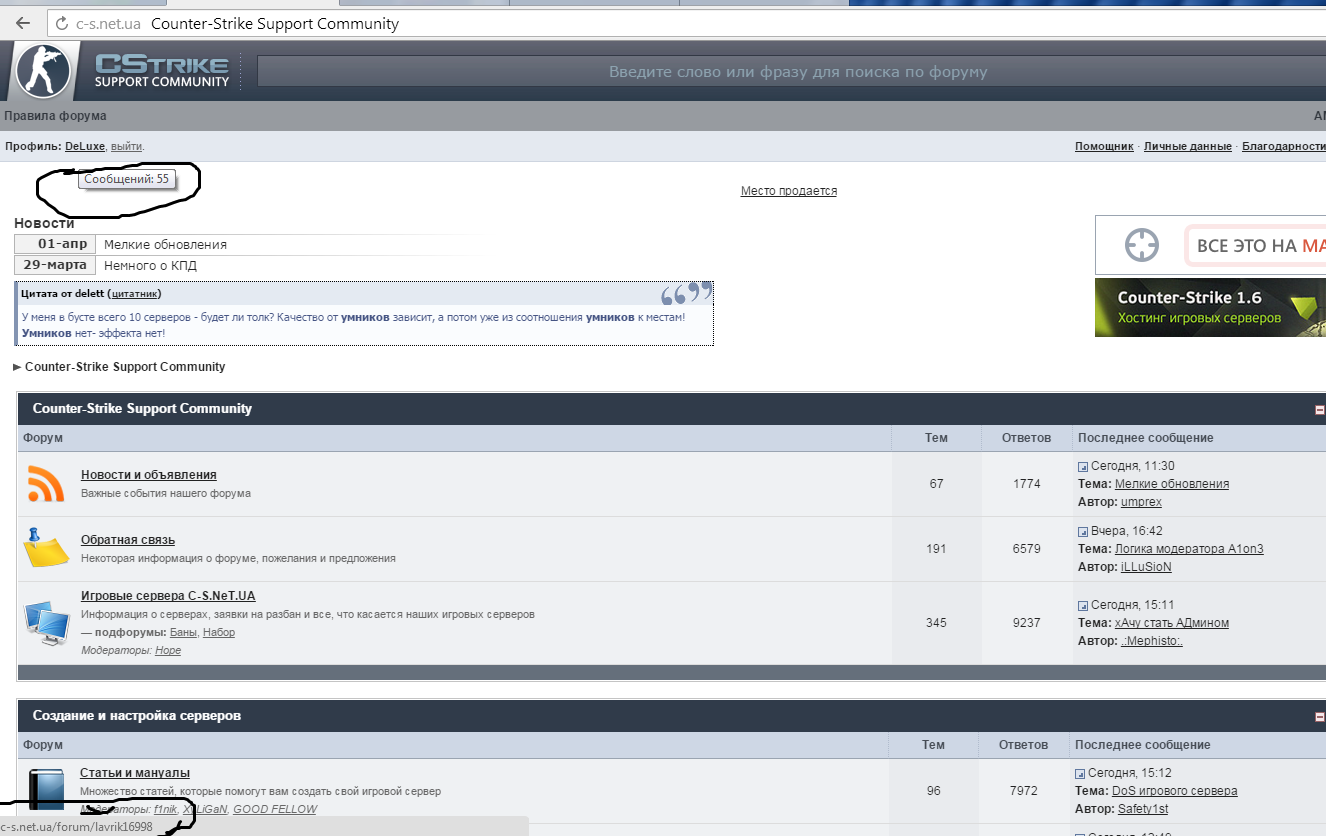Click topic count 345
Image resolution: width=1326 pixels, height=836 pixels.
click(x=936, y=623)
